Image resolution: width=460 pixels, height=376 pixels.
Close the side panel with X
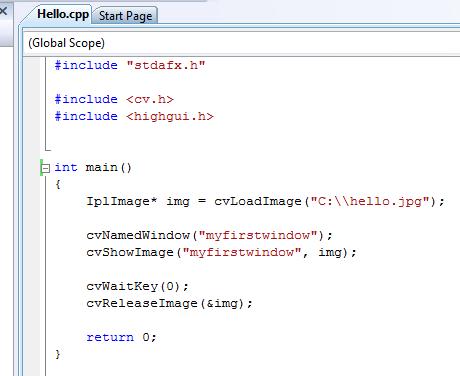pyautogui.click(x=3, y=11)
